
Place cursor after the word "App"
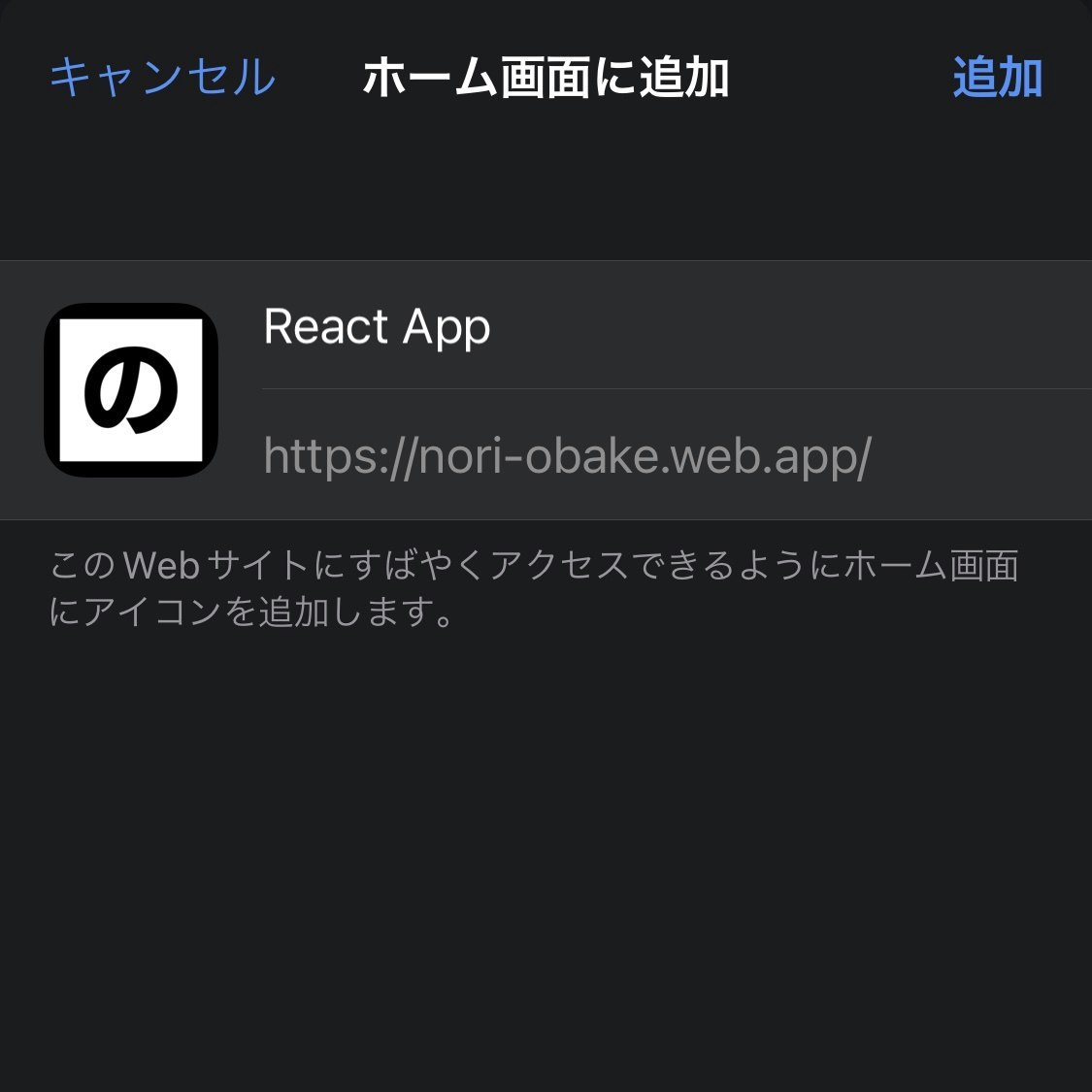click(492, 327)
